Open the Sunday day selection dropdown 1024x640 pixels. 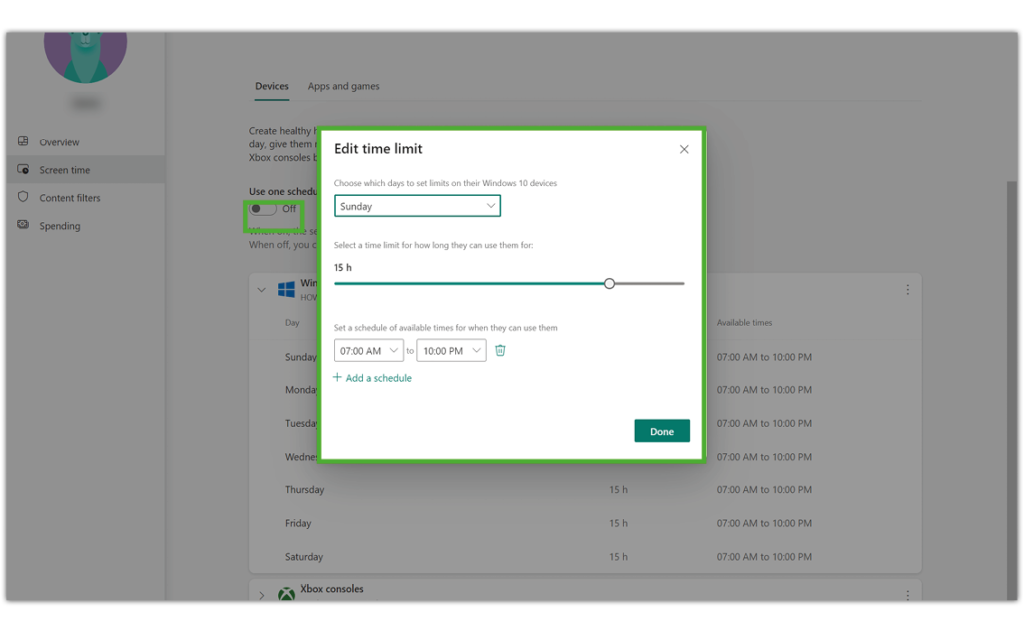pyautogui.click(x=417, y=206)
